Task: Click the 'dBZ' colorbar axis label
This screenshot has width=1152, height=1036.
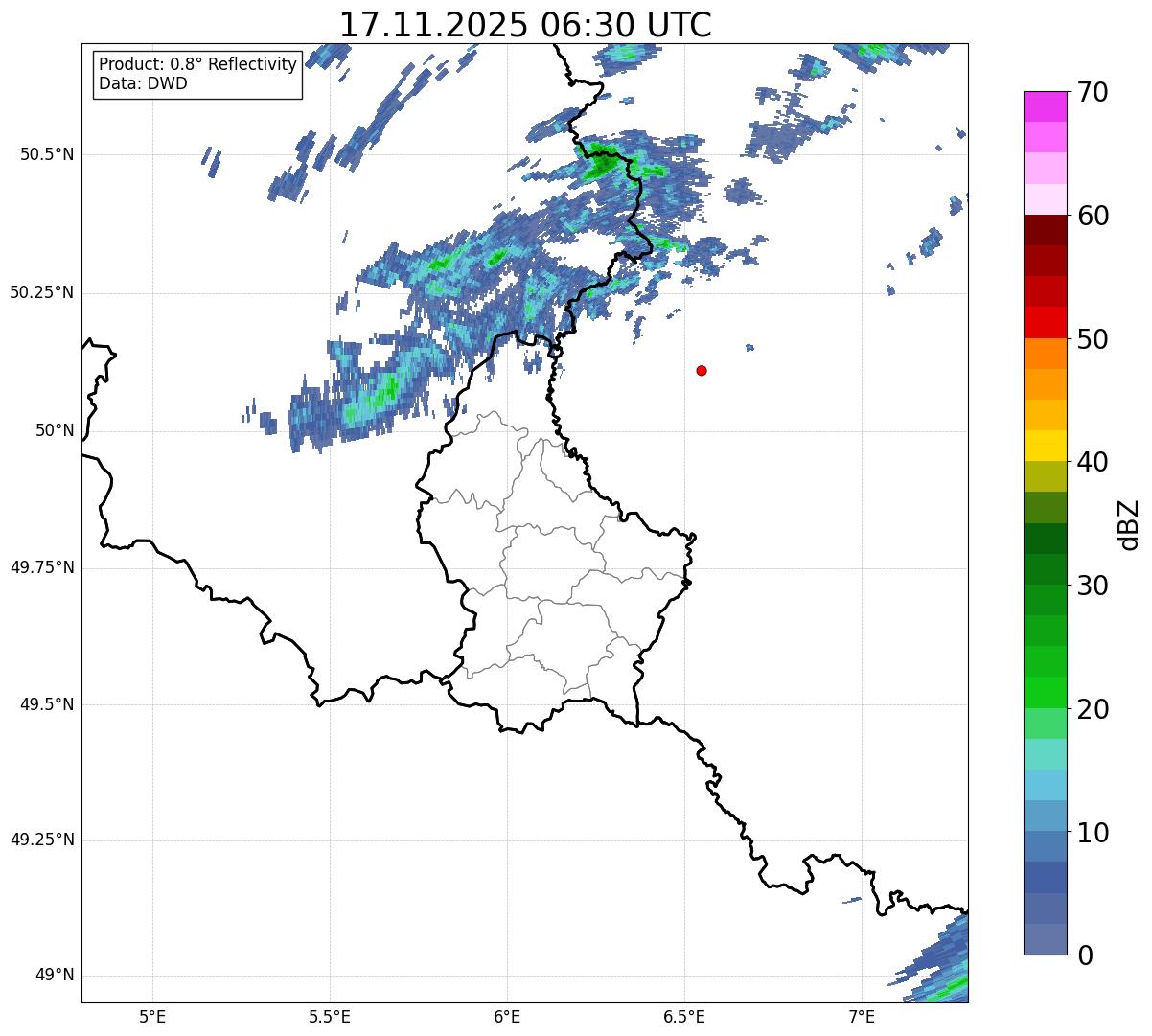Action: [x=1128, y=524]
